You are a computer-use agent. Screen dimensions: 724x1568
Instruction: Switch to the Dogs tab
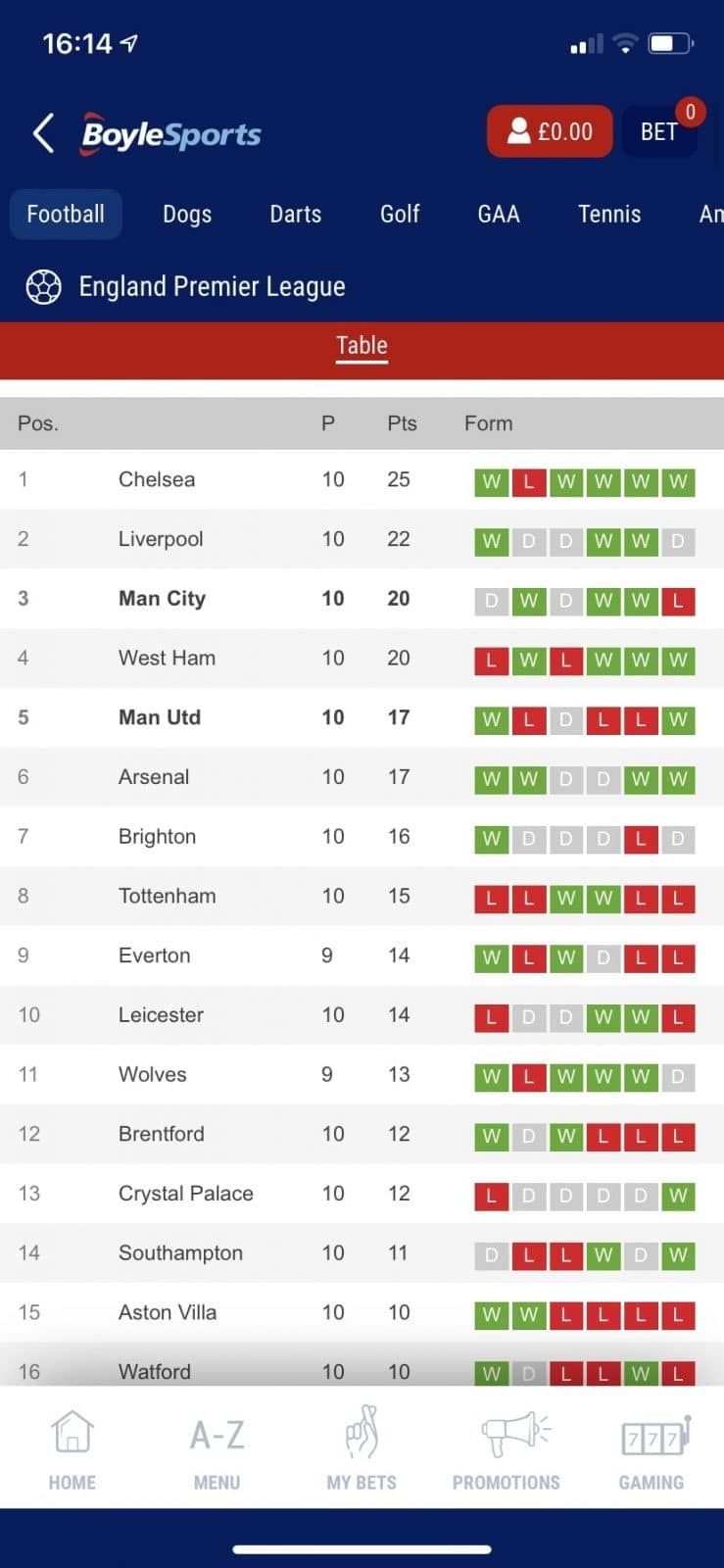[x=187, y=214]
